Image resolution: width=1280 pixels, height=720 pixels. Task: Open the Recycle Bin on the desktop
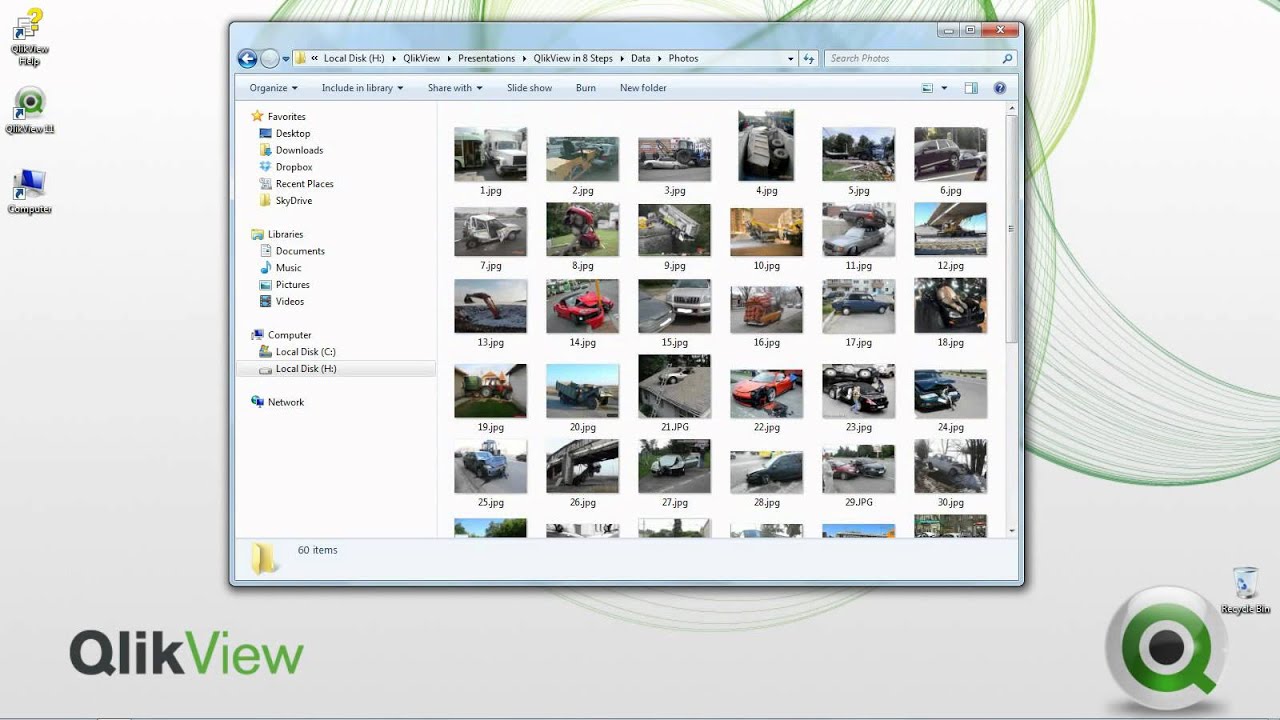tap(1245, 590)
